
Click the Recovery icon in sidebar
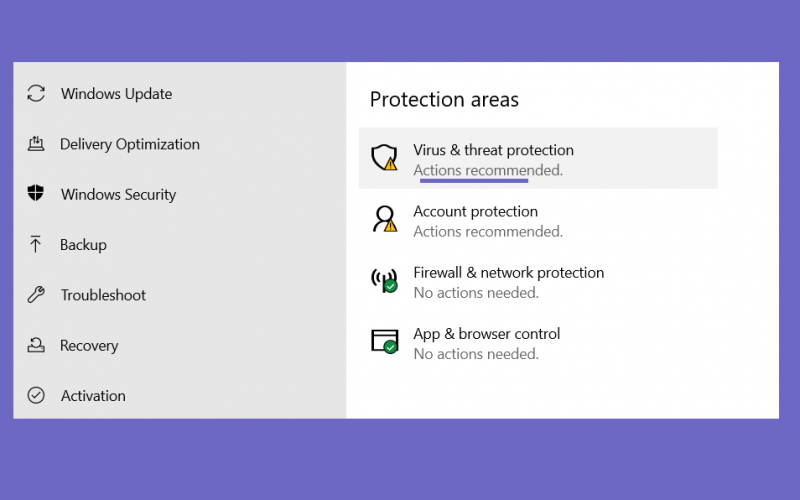pyautogui.click(x=36, y=345)
